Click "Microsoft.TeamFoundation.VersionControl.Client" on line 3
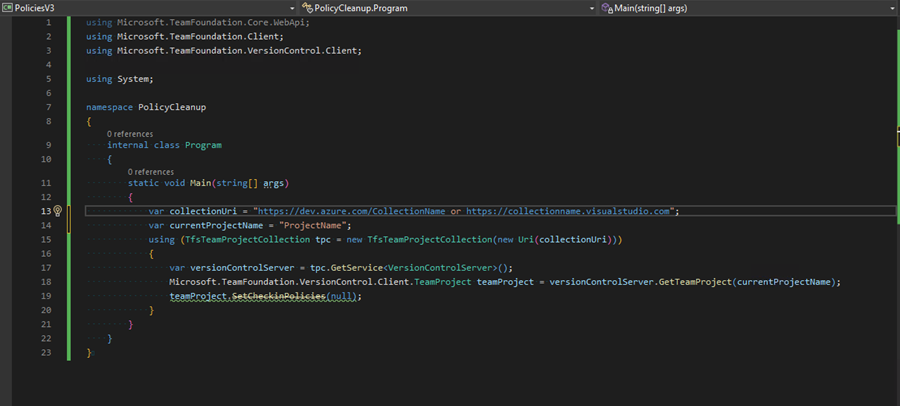Screen dimensions: 900x406 236,51
